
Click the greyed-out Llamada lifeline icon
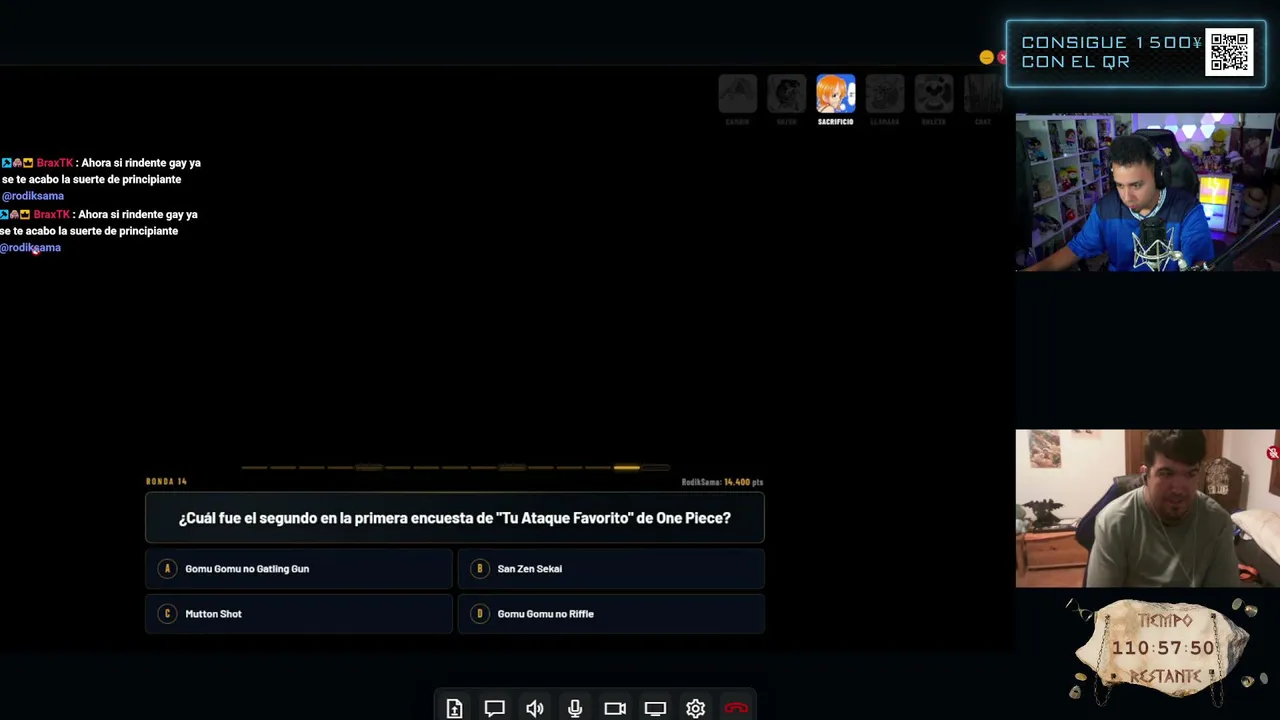tap(884, 94)
